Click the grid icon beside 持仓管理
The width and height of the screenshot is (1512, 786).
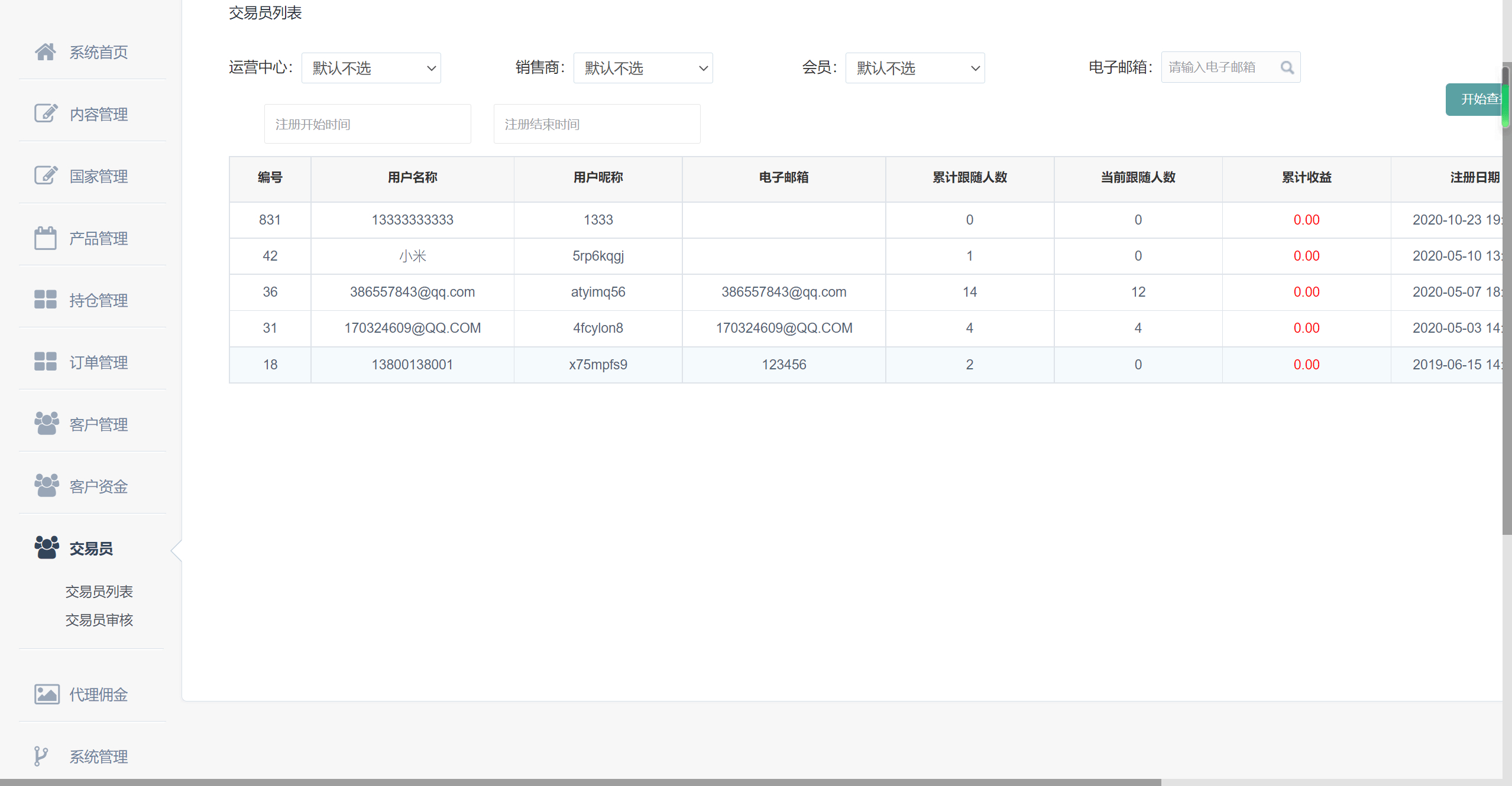tap(45, 300)
